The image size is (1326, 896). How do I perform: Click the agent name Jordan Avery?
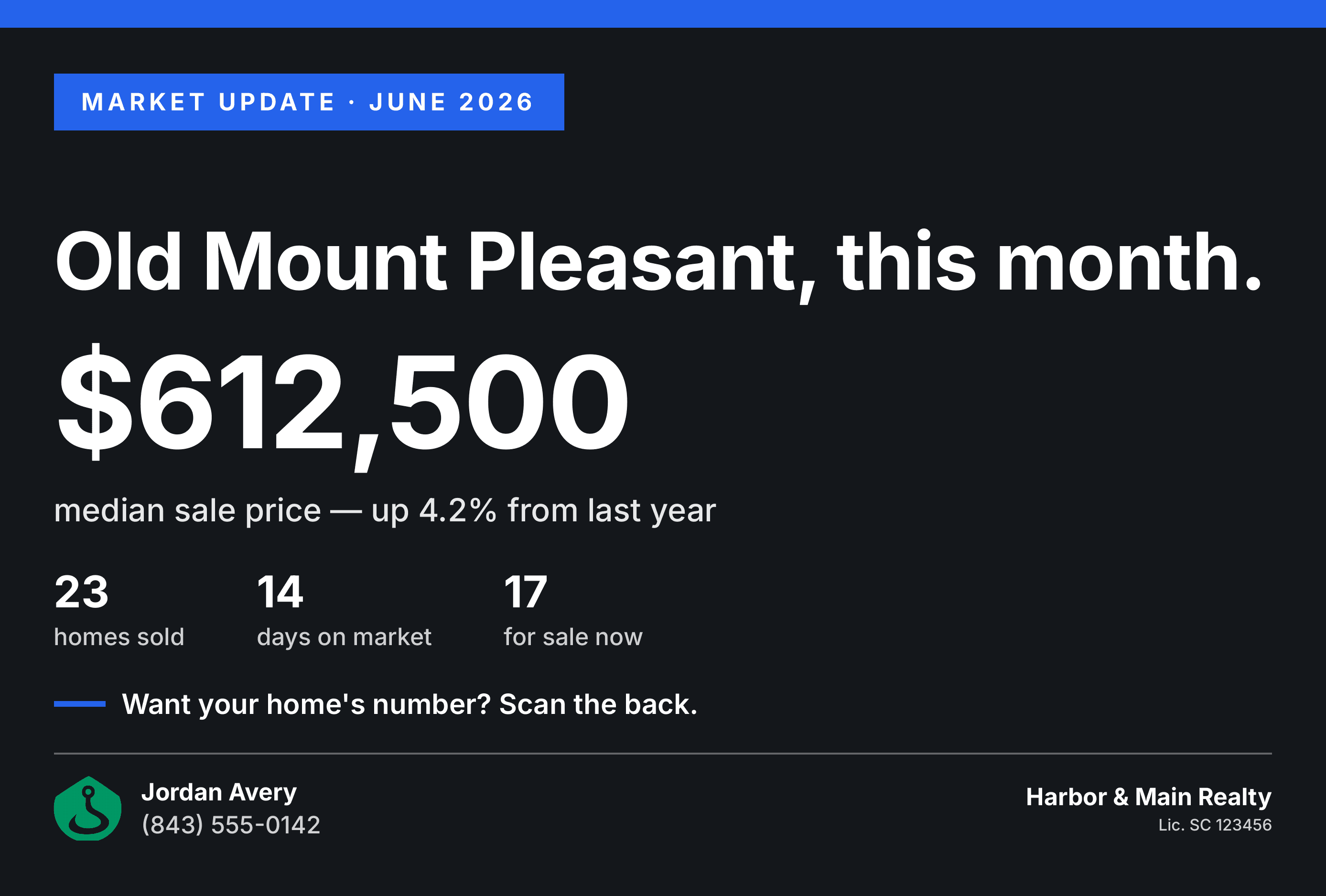pyautogui.click(x=219, y=793)
